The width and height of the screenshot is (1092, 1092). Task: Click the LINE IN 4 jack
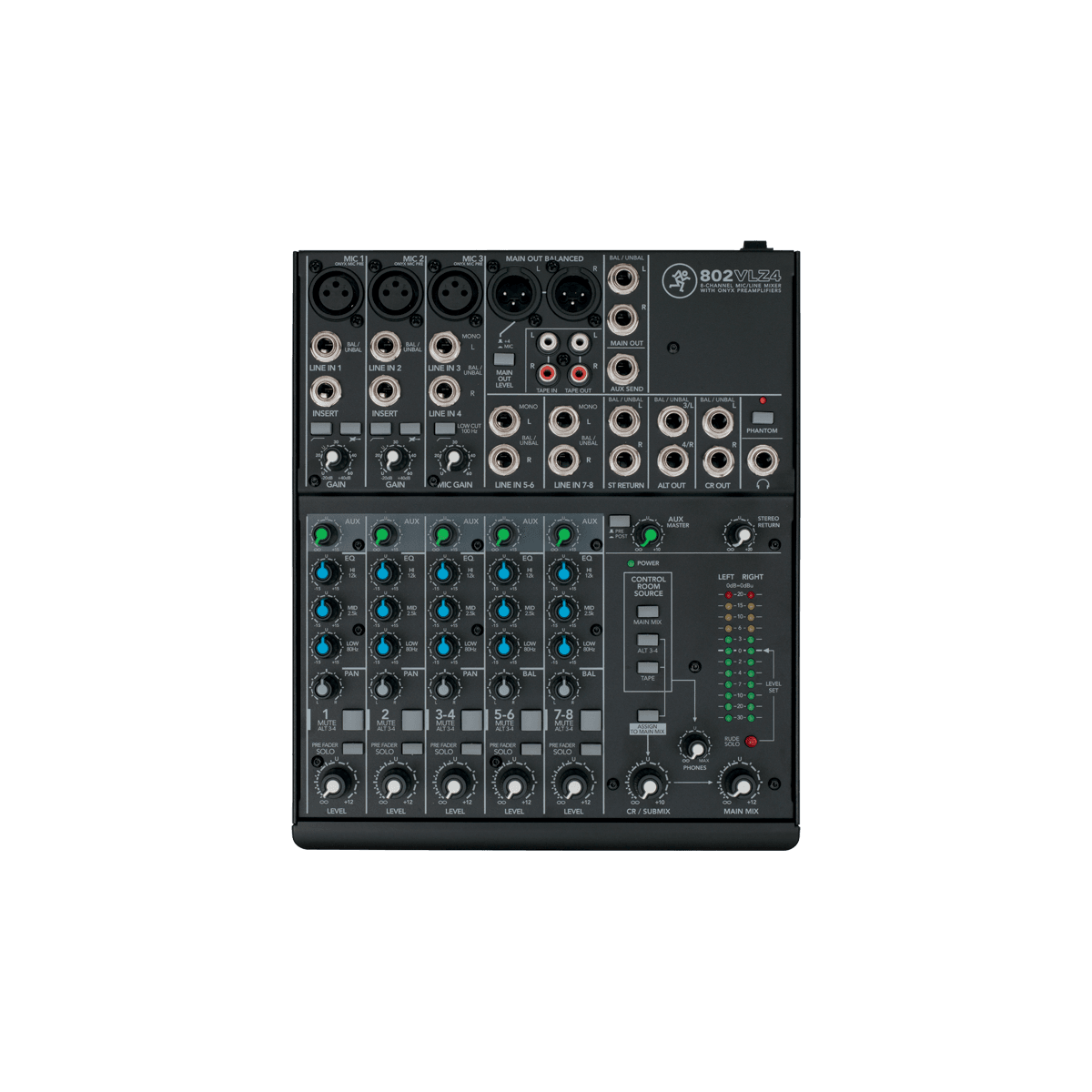pyautogui.click(x=443, y=392)
